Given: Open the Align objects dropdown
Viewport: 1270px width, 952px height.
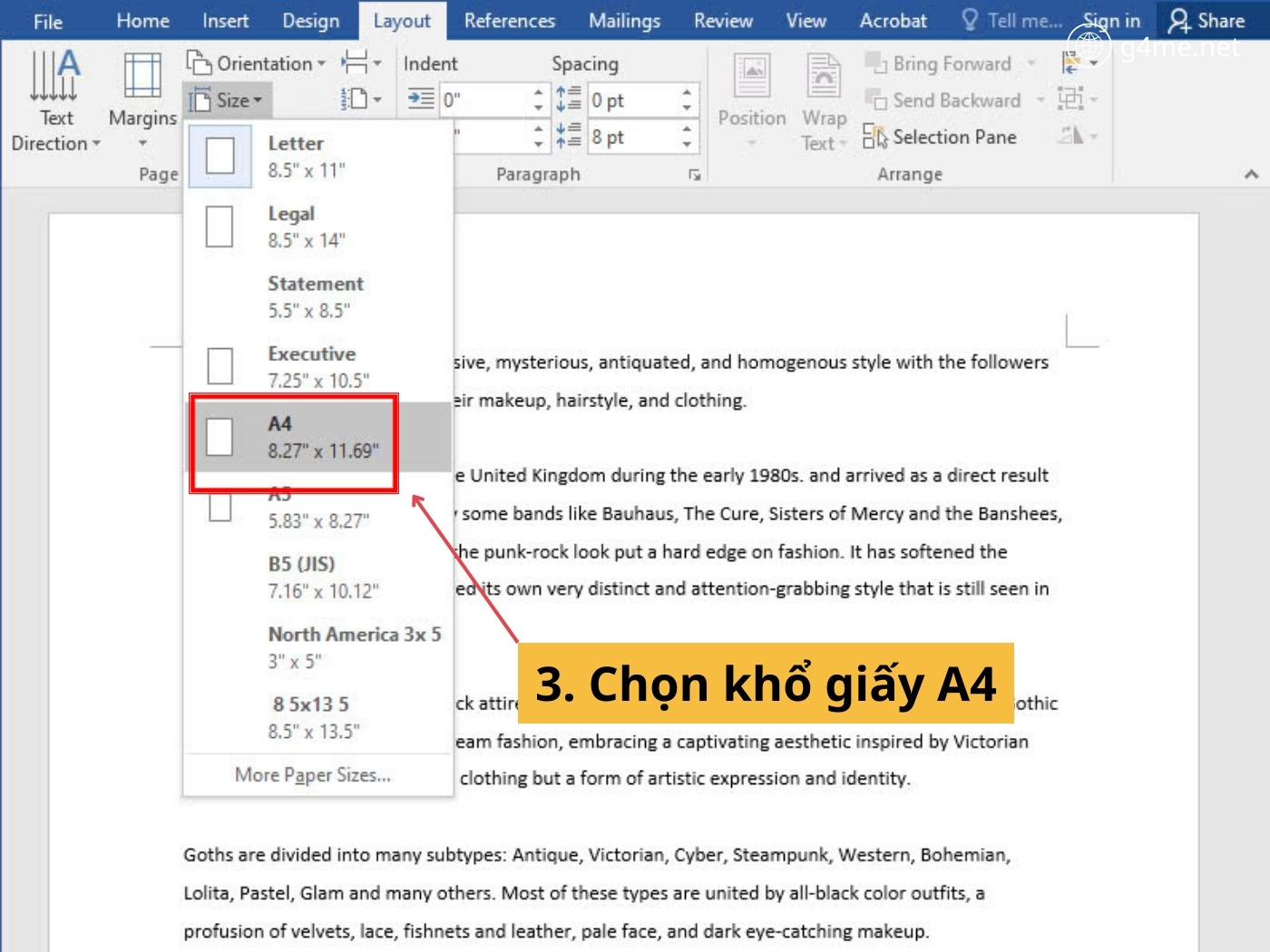Looking at the screenshot, I should (x=1079, y=63).
